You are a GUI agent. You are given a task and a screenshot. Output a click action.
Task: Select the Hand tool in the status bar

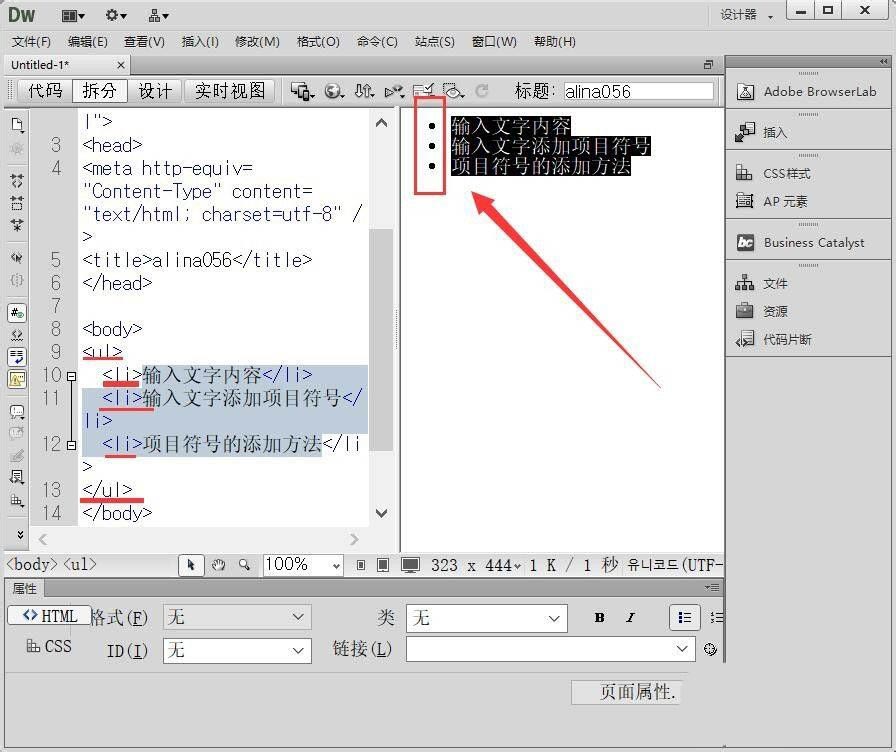coord(217,565)
